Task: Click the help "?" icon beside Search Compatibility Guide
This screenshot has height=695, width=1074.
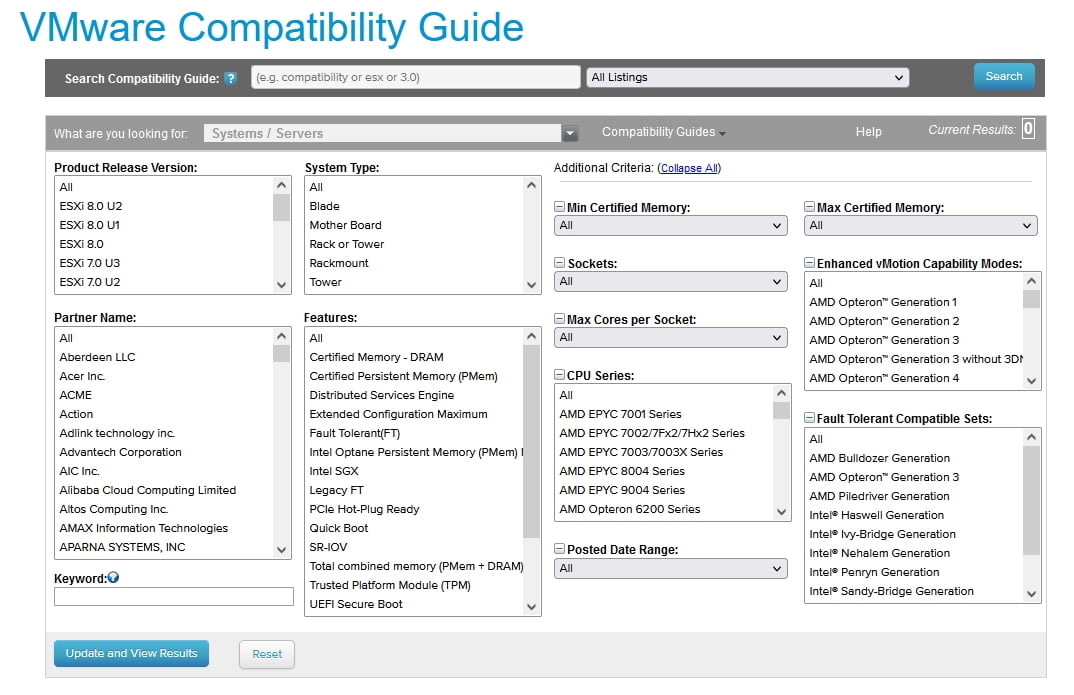Action: tap(232, 76)
